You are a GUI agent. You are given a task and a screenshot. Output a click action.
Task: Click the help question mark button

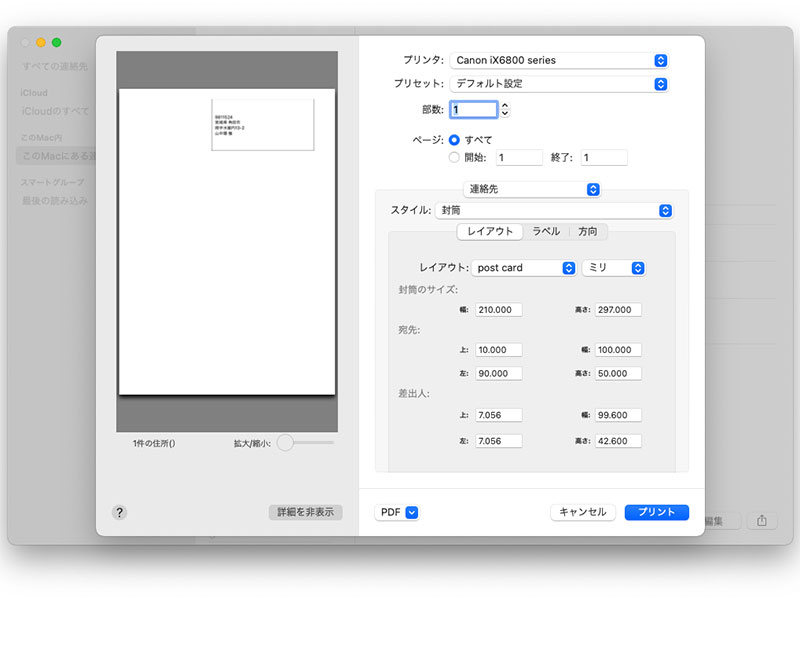point(119,512)
